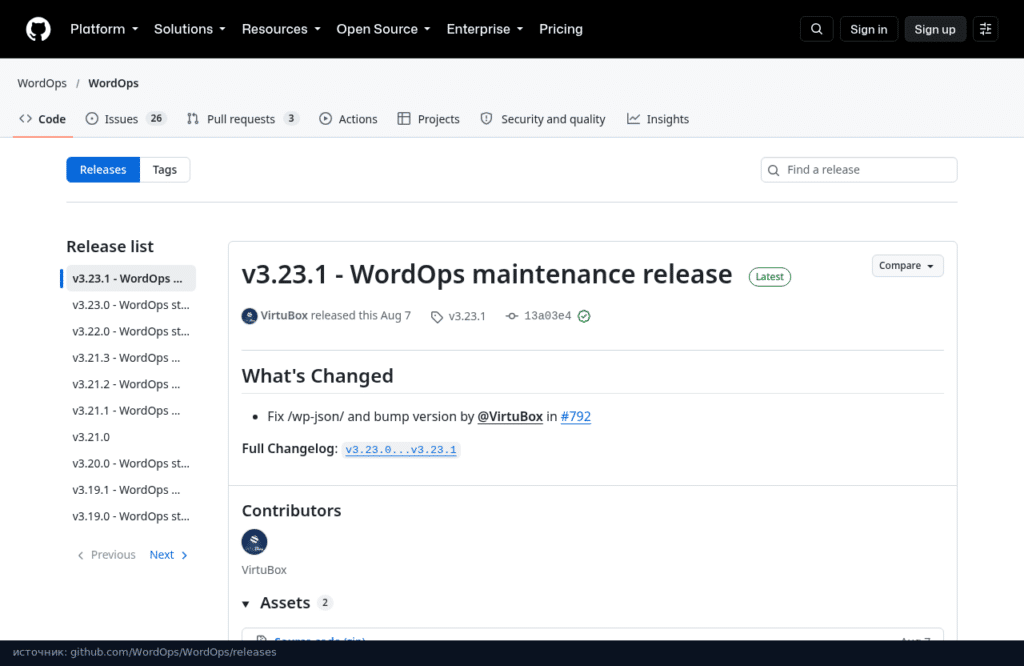Click the green verified checkmark icon
Viewport: 1024px width, 666px height.
(x=584, y=316)
